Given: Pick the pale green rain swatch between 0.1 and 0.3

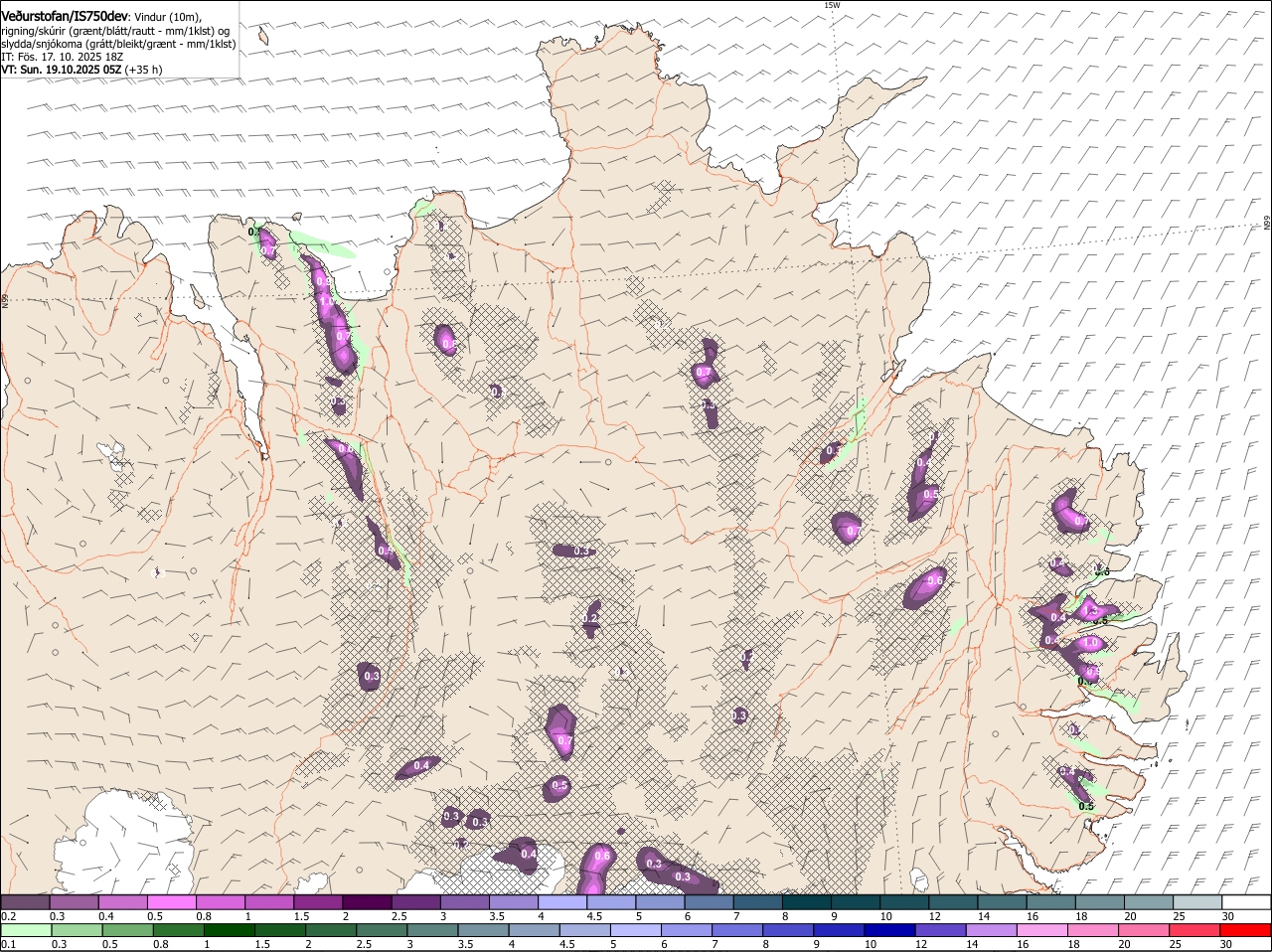Looking at the screenshot, I should (27, 931).
